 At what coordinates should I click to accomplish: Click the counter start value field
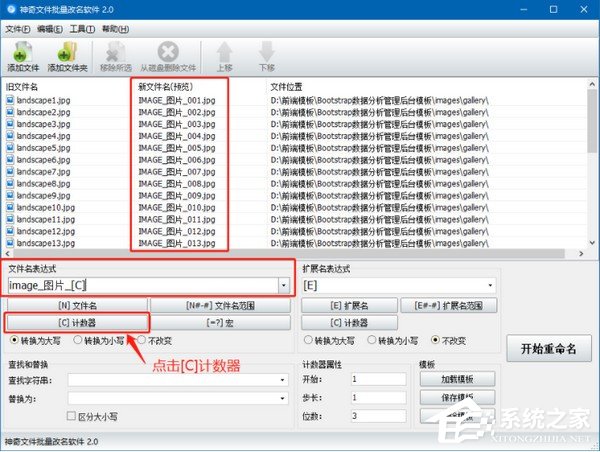click(x=378, y=379)
